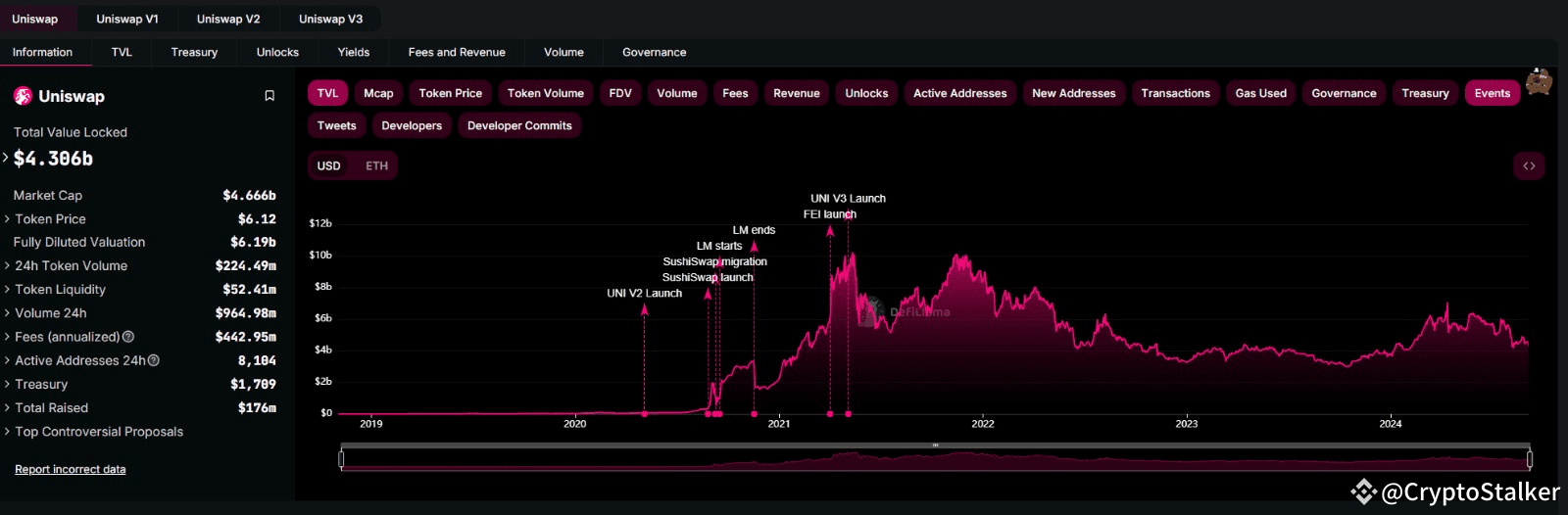Click the Uniswap unicorn logo
Viewport: 1568px width, 515px height.
pyautogui.click(x=23, y=96)
